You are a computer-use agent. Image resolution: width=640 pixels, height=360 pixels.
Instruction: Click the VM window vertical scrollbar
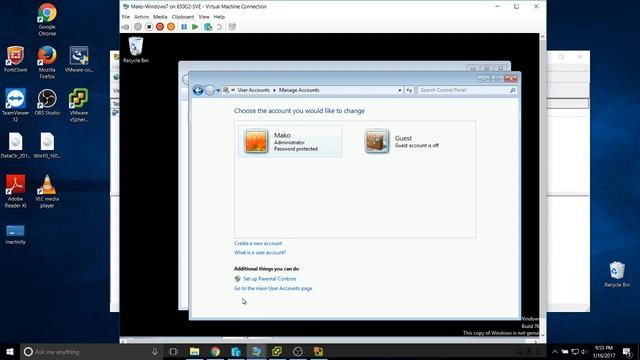point(542,184)
